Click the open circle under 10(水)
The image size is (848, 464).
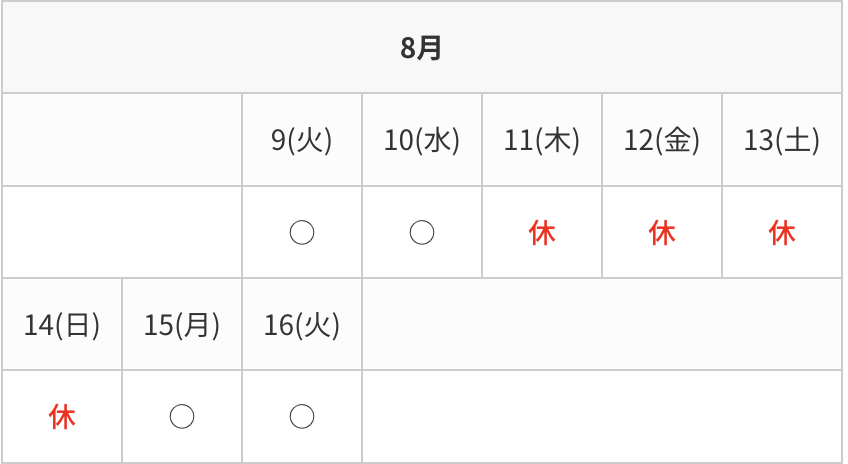click(422, 233)
